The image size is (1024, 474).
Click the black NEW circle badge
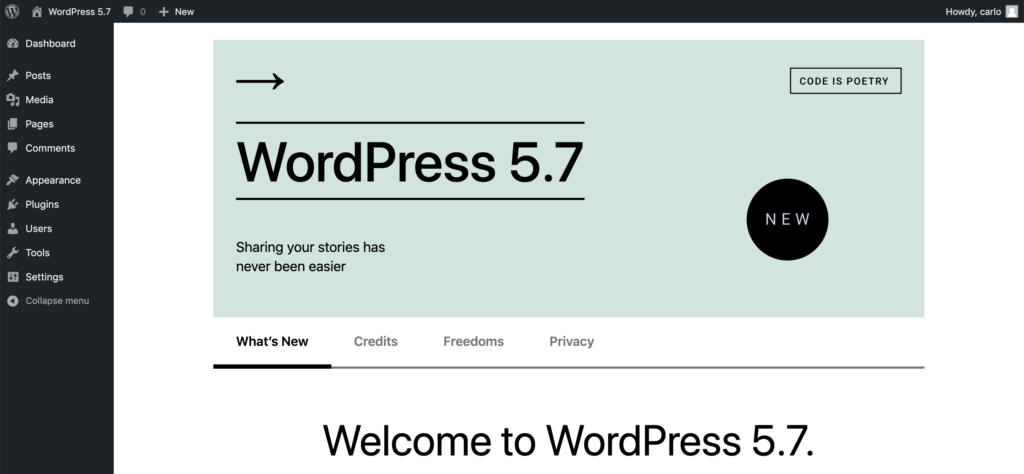[787, 219]
